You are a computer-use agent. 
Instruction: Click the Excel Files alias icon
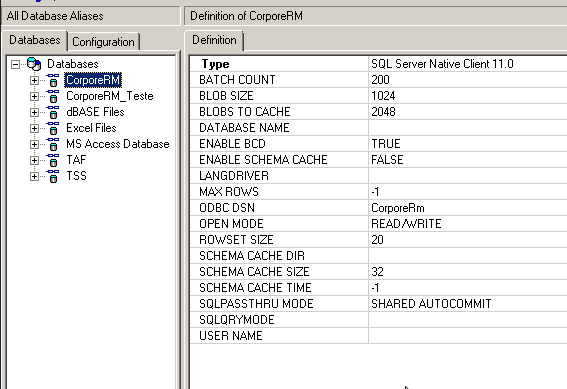click(x=53, y=128)
